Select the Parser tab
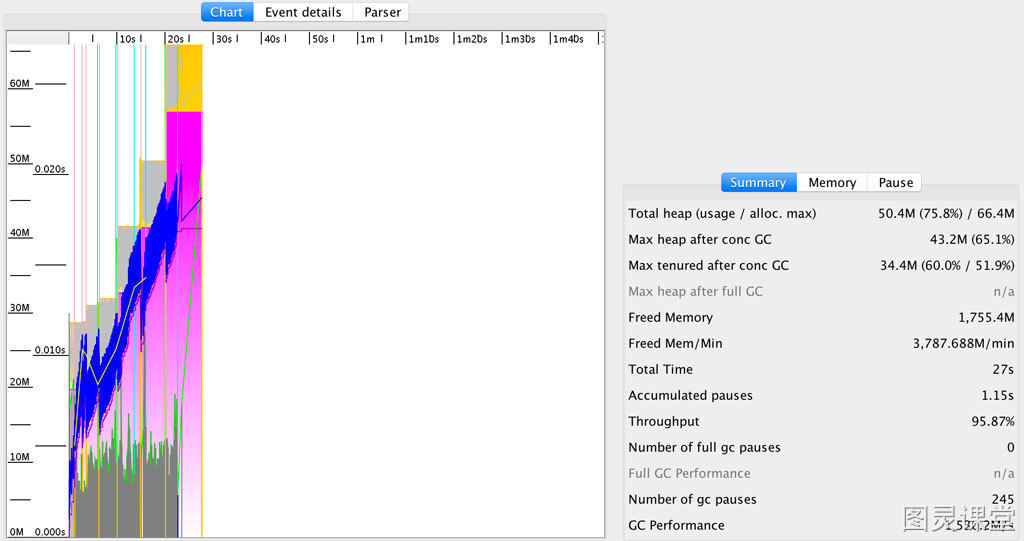The image size is (1024, 541). point(383,12)
